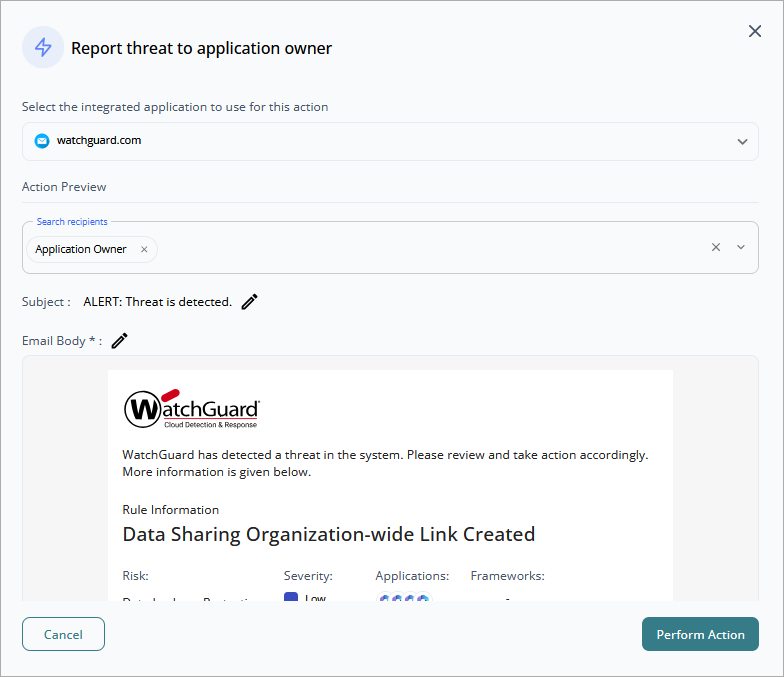Click the Applications icons in the email preview
Image resolution: width=784 pixels, height=677 pixels.
(404, 596)
